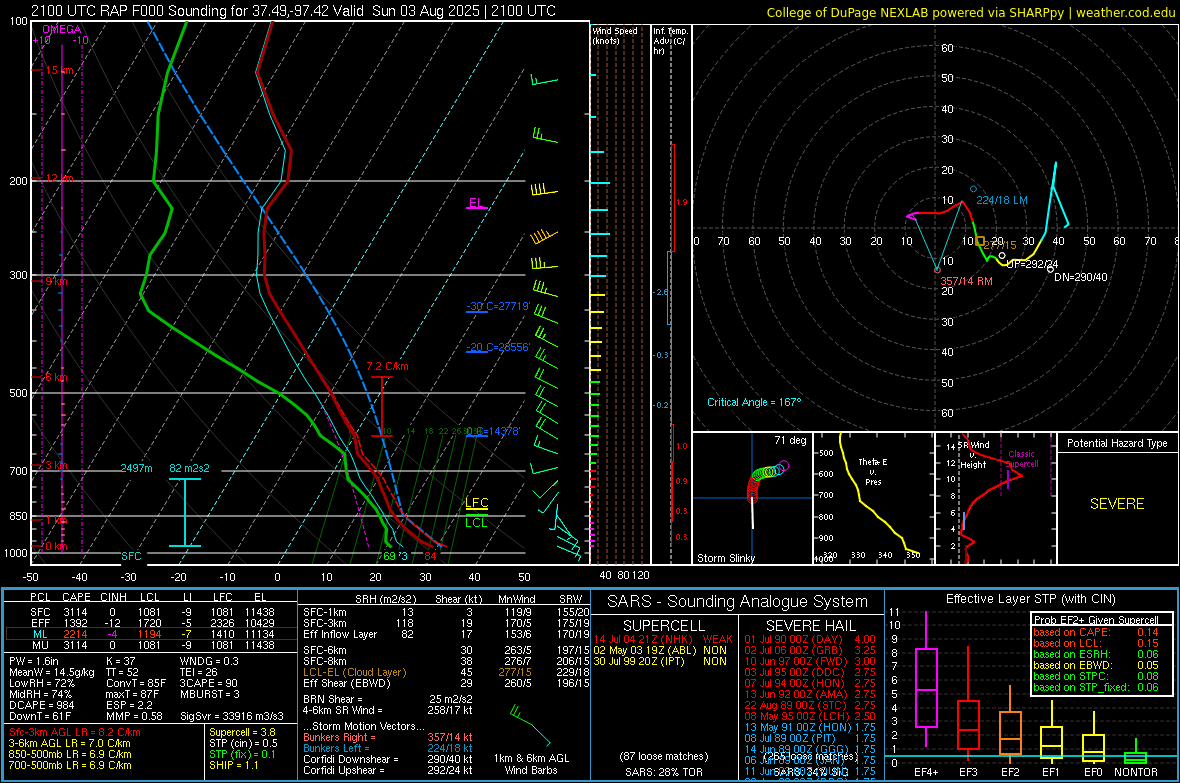Click the Inf. Temp. Adv. panel header
The height and width of the screenshot is (783, 1180).
[670, 41]
